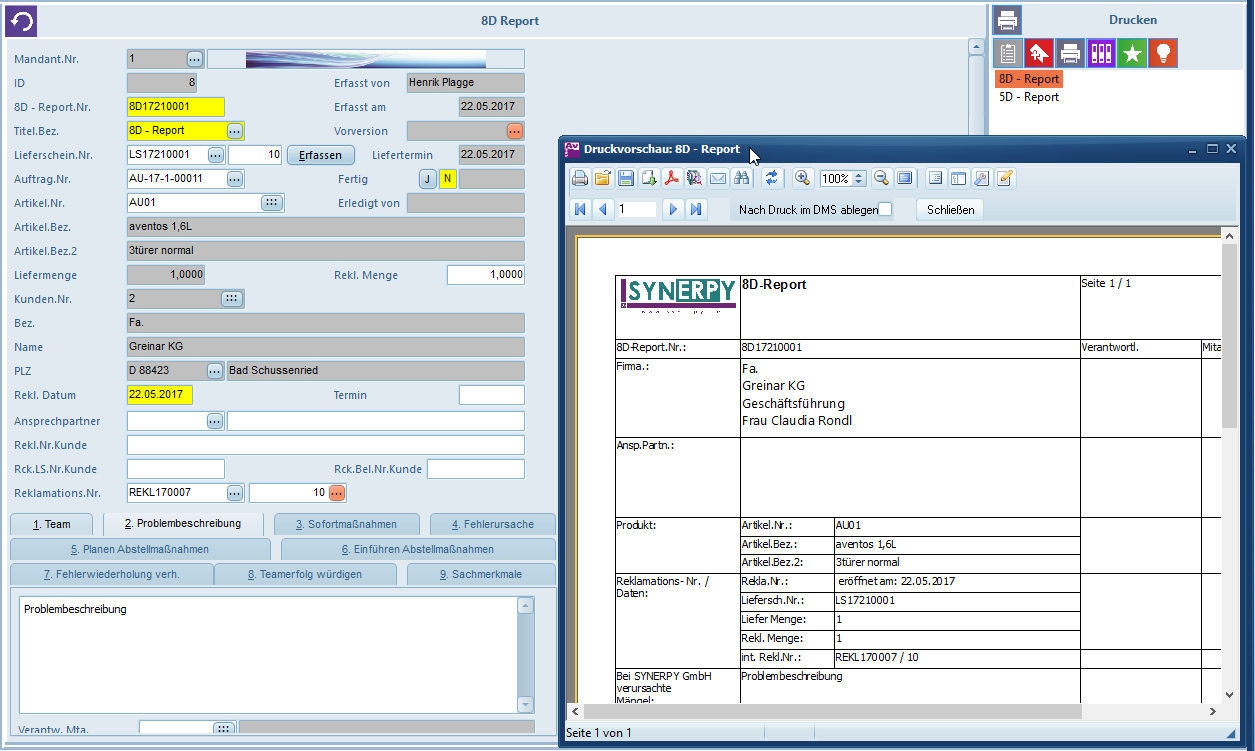This screenshot has width=1255, height=751.
Task: Send report via email envelope icon
Action: [x=718, y=179]
